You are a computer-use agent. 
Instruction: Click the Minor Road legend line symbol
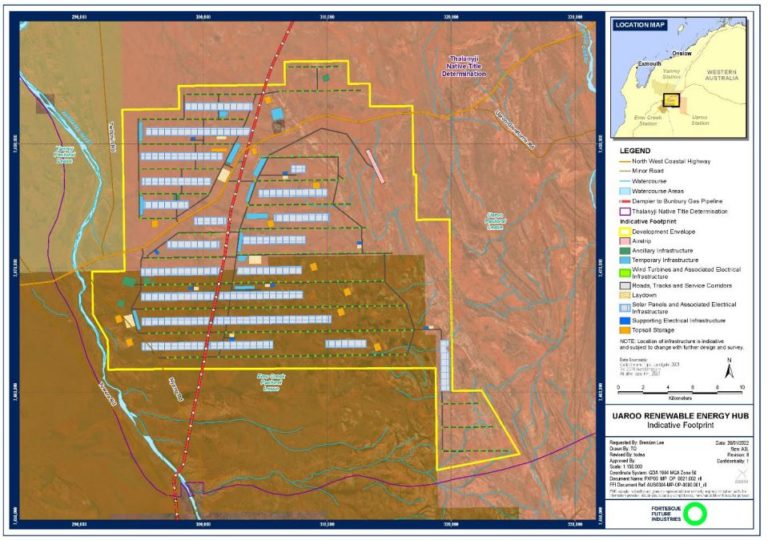[x=624, y=171]
